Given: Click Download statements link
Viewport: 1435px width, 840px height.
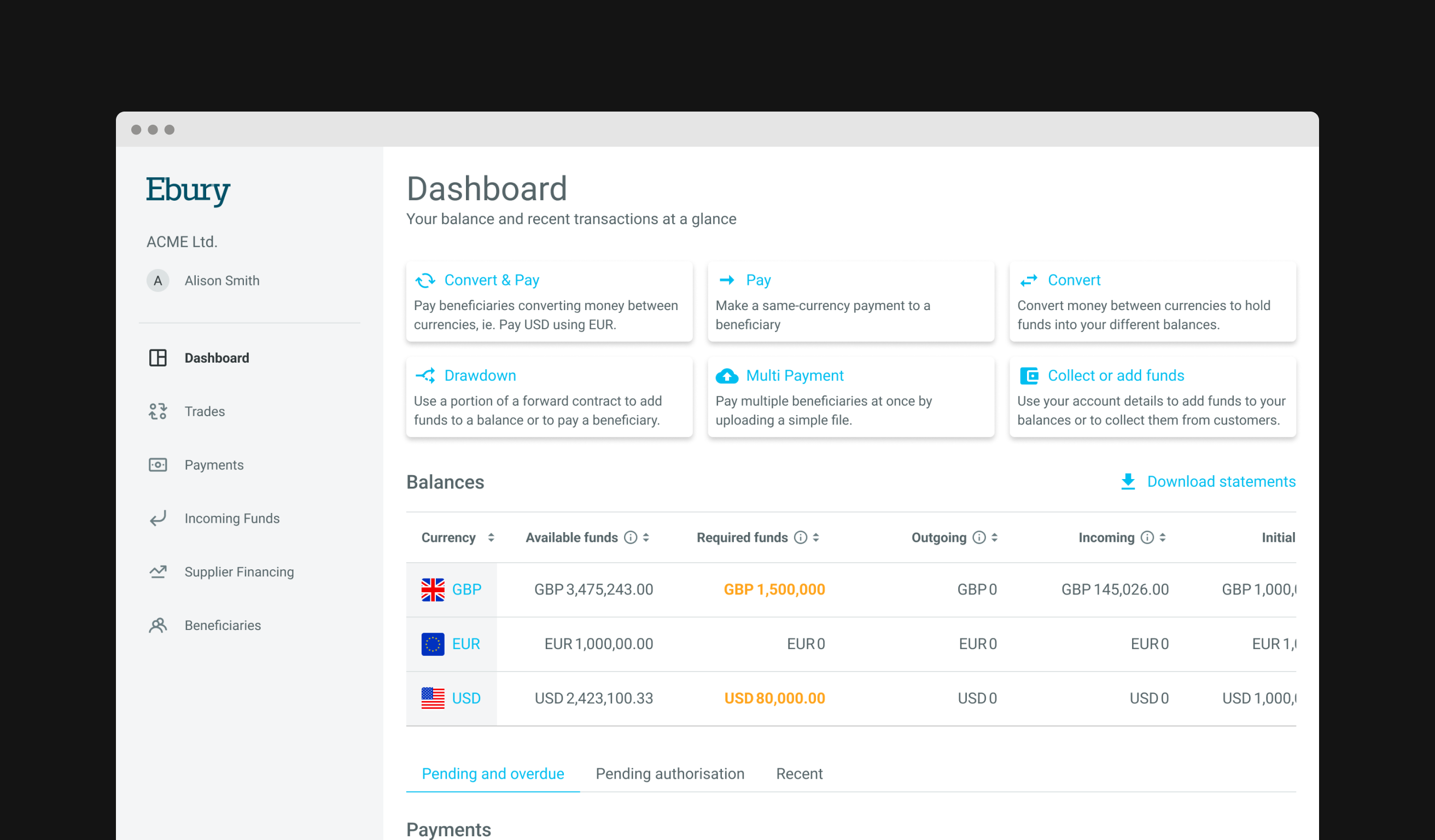Looking at the screenshot, I should 1221,481.
